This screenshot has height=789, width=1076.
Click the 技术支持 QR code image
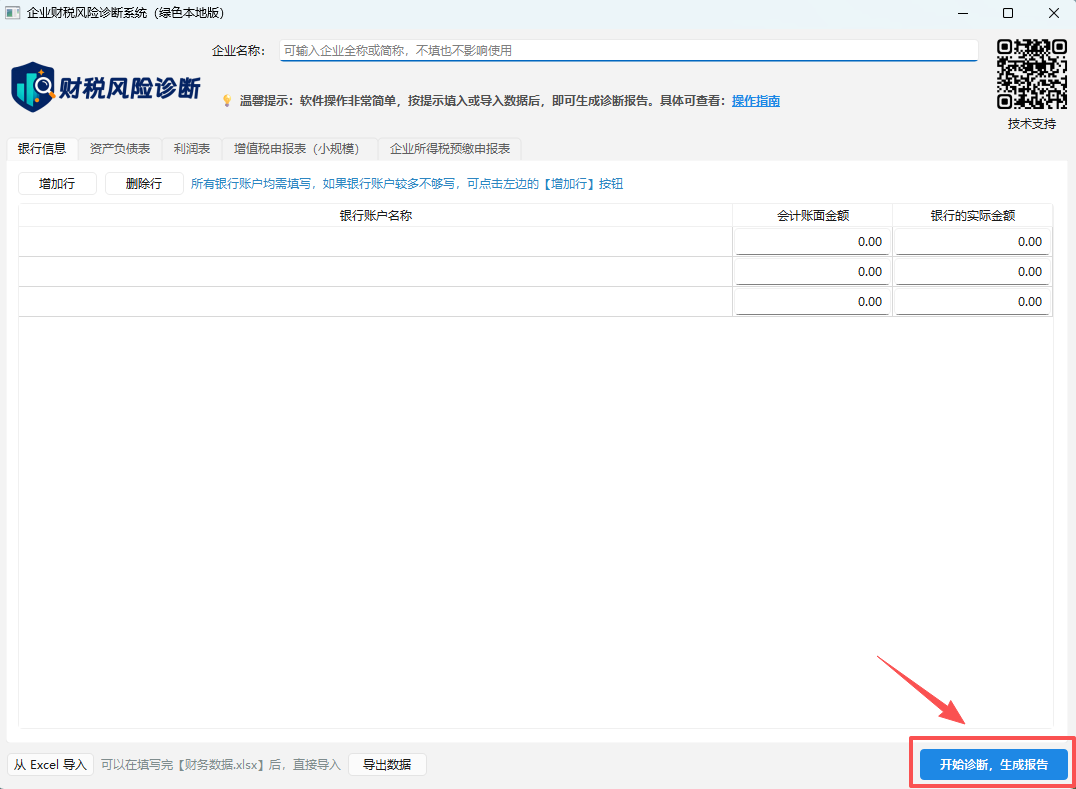tap(1031, 74)
